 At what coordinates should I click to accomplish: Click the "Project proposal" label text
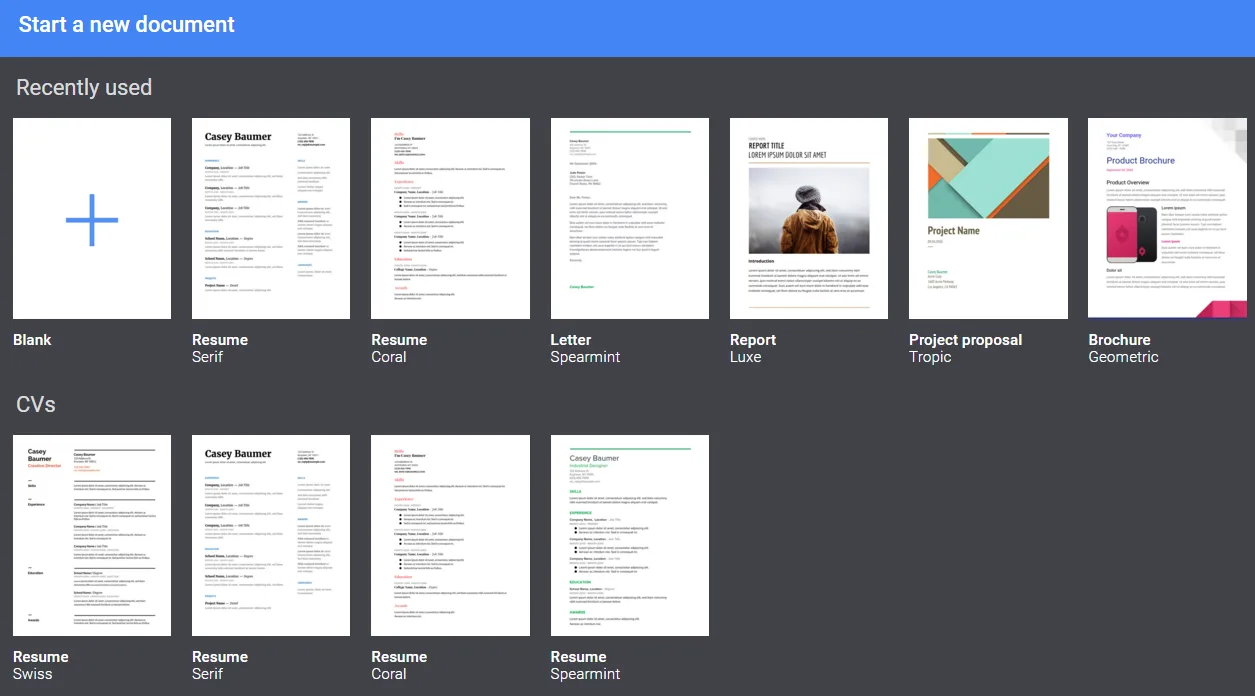pyautogui.click(x=966, y=340)
